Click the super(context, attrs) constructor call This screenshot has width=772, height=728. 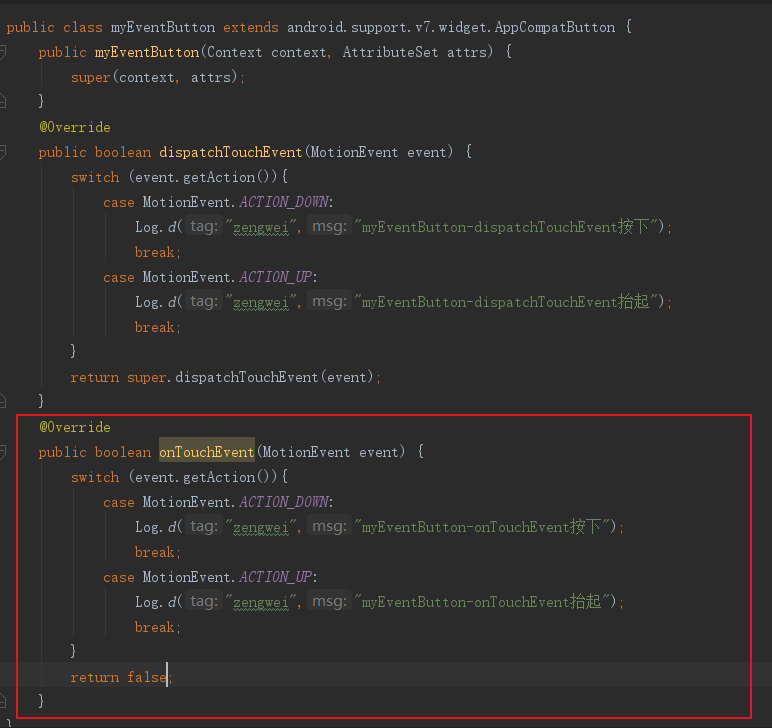pyautogui.click(x=157, y=77)
